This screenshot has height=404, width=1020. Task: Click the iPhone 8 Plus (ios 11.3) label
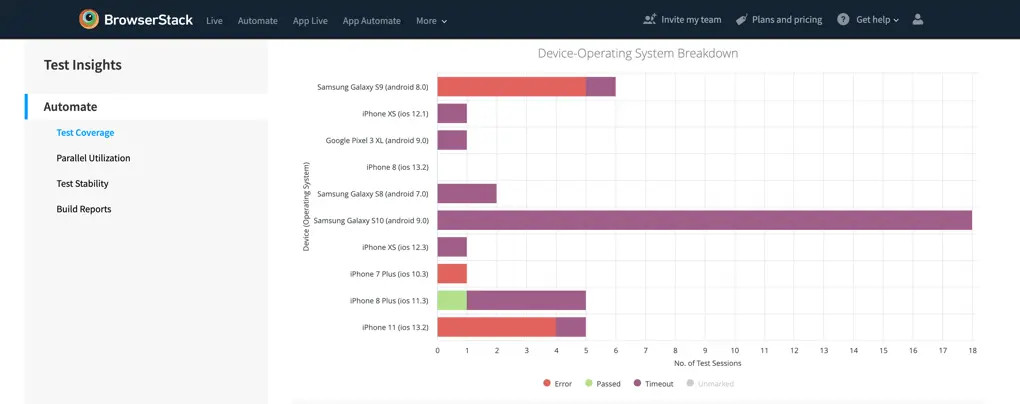pyautogui.click(x=389, y=301)
